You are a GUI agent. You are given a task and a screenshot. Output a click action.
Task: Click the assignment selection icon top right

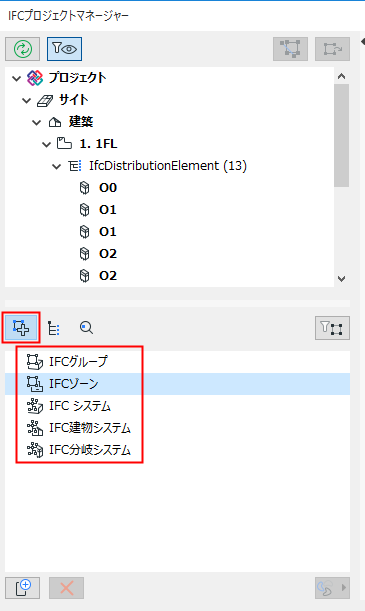point(291,49)
